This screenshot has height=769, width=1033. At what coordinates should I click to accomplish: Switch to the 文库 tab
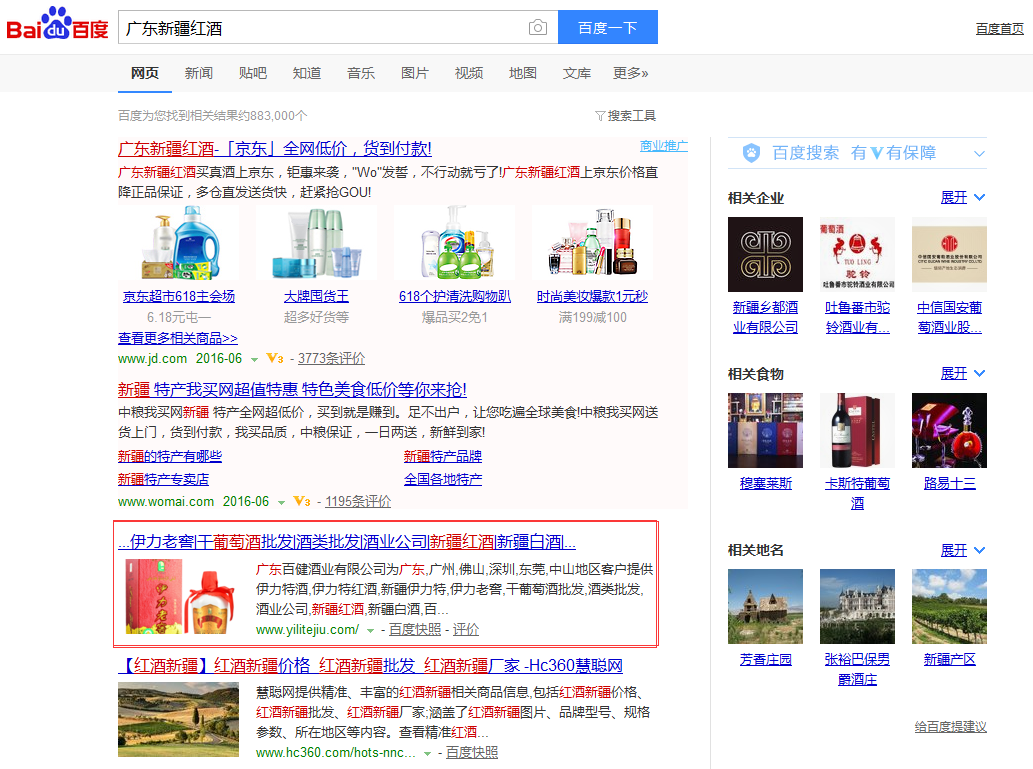click(577, 73)
